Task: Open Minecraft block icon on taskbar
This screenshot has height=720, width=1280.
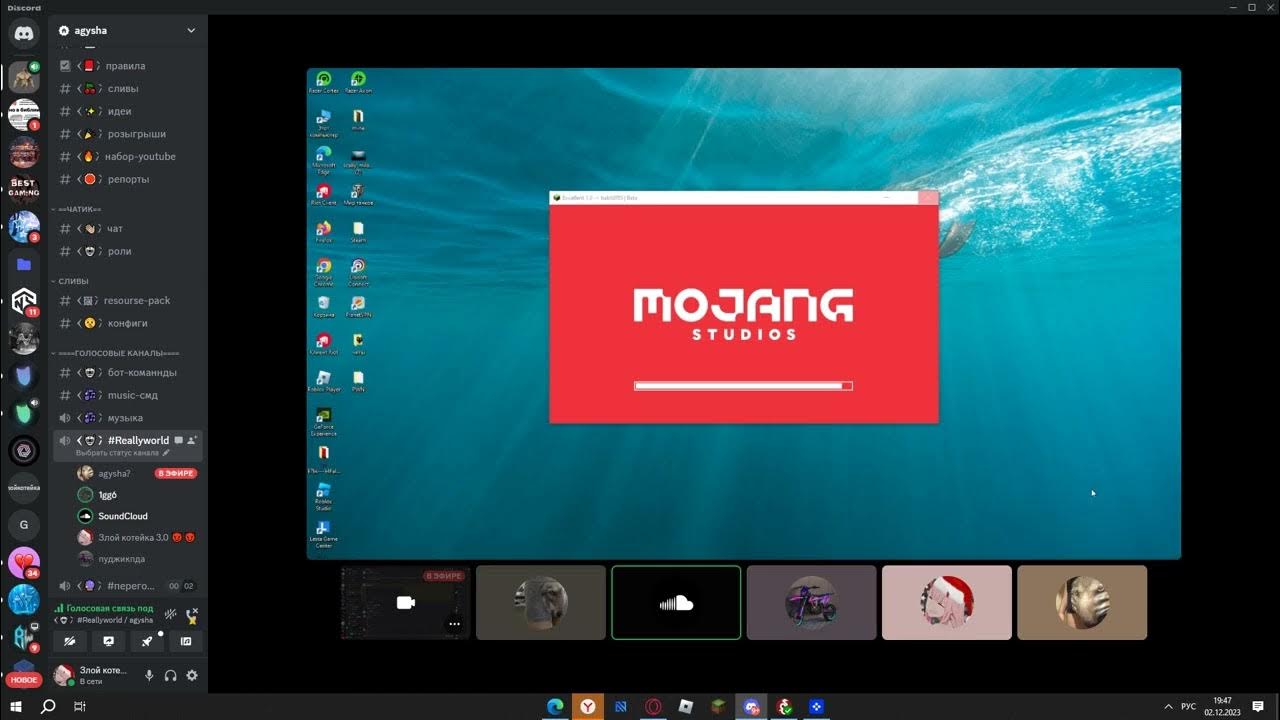Action: click(718, 706)
